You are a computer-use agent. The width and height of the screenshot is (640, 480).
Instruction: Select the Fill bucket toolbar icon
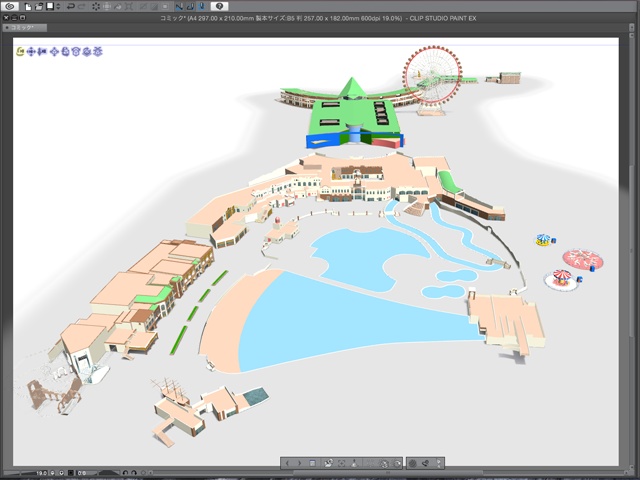click(118, 6)
